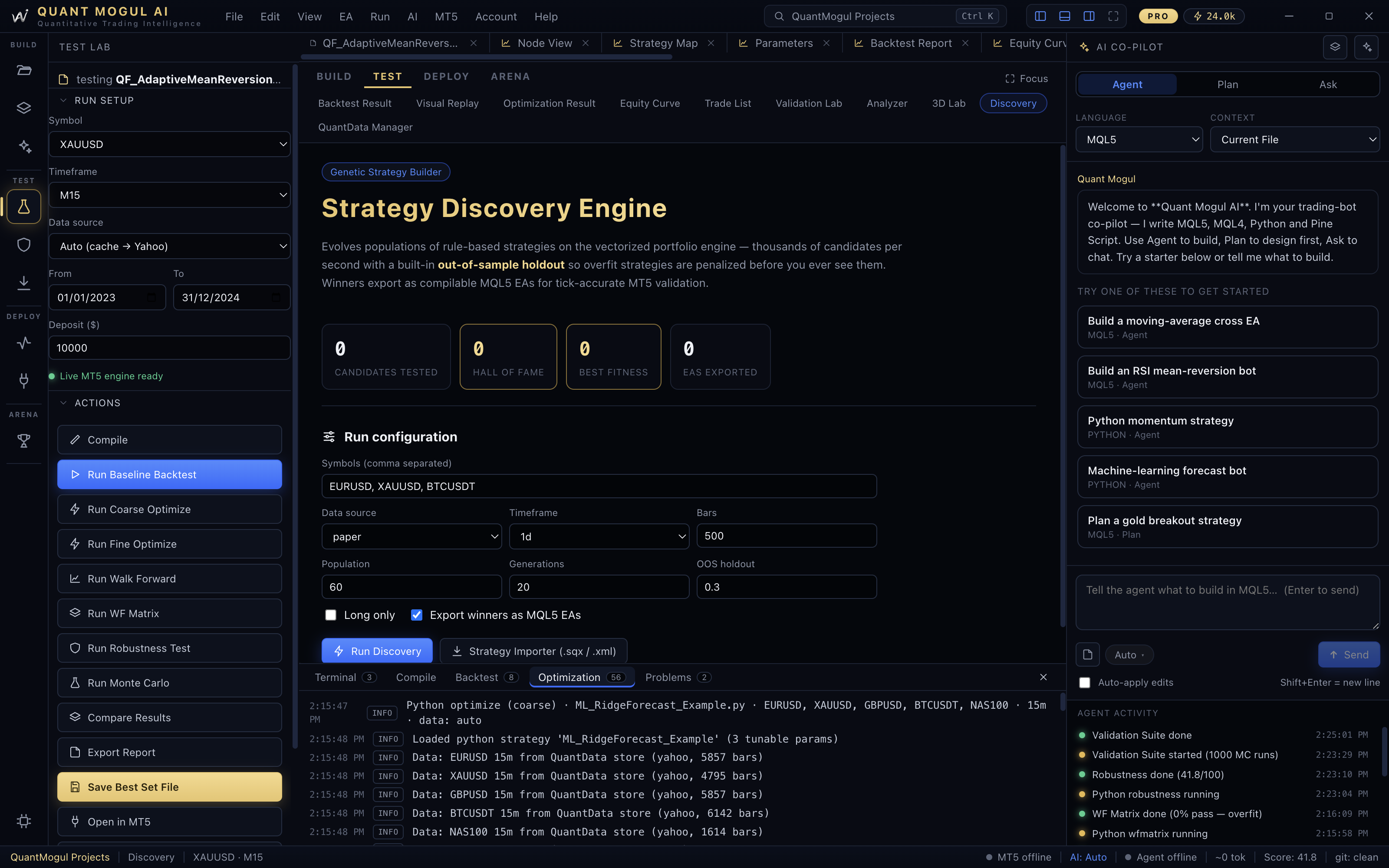
Task: Click Strategy Importer (.sqx / .xml) button
Action: [x=534, y=651]
